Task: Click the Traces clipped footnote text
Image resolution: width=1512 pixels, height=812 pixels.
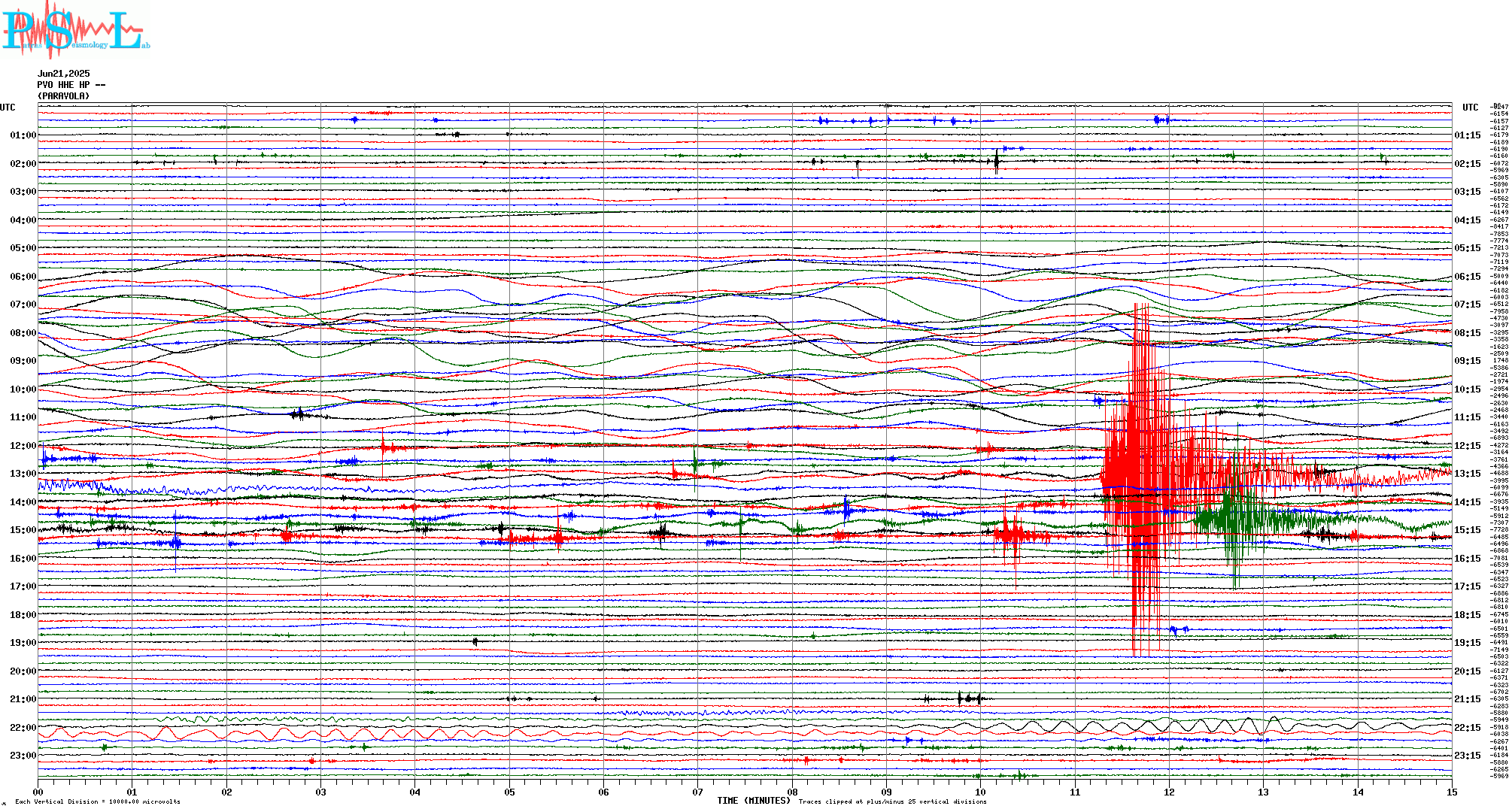Action: [x=892, y=801]
